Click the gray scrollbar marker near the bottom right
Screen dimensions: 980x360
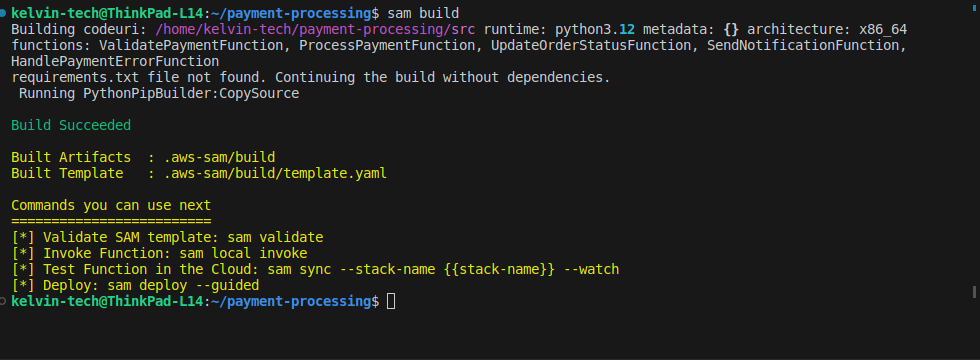974,292
